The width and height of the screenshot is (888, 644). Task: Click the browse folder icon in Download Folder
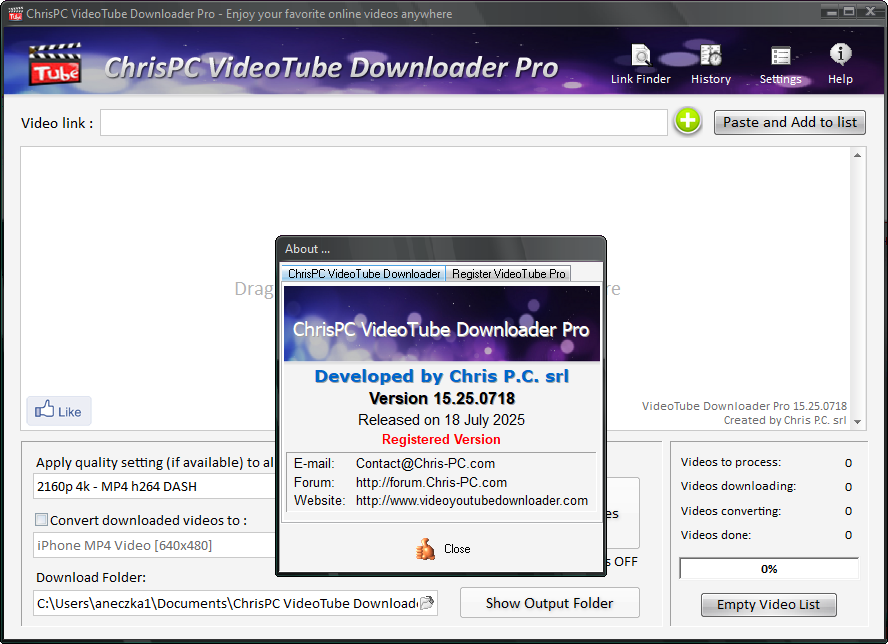[427, 603]
